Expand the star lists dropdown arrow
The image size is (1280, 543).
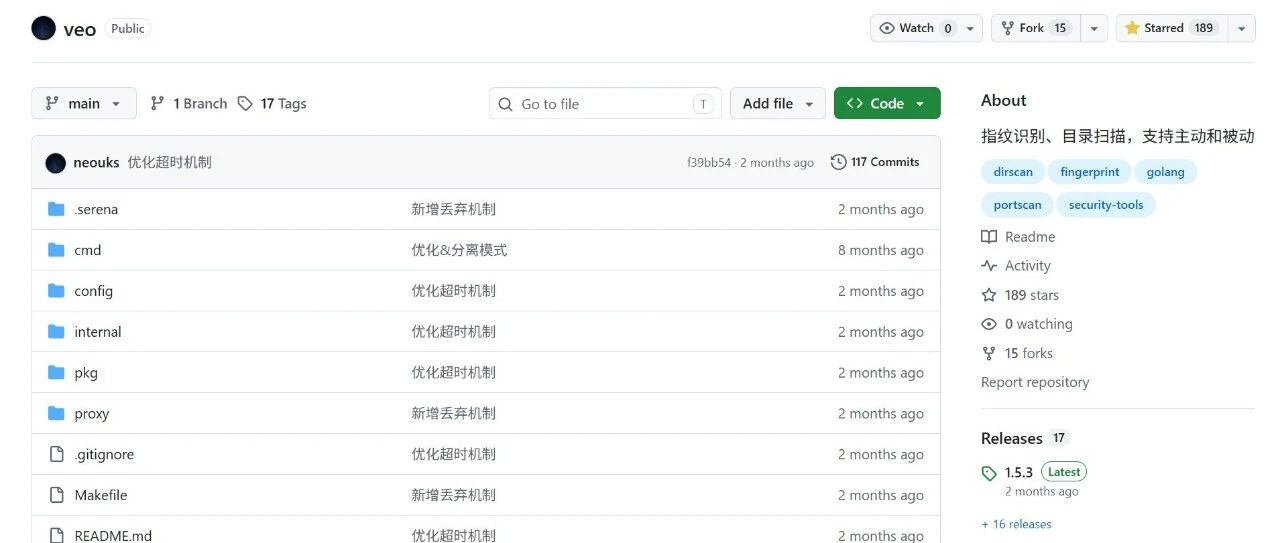[1241, 28]
